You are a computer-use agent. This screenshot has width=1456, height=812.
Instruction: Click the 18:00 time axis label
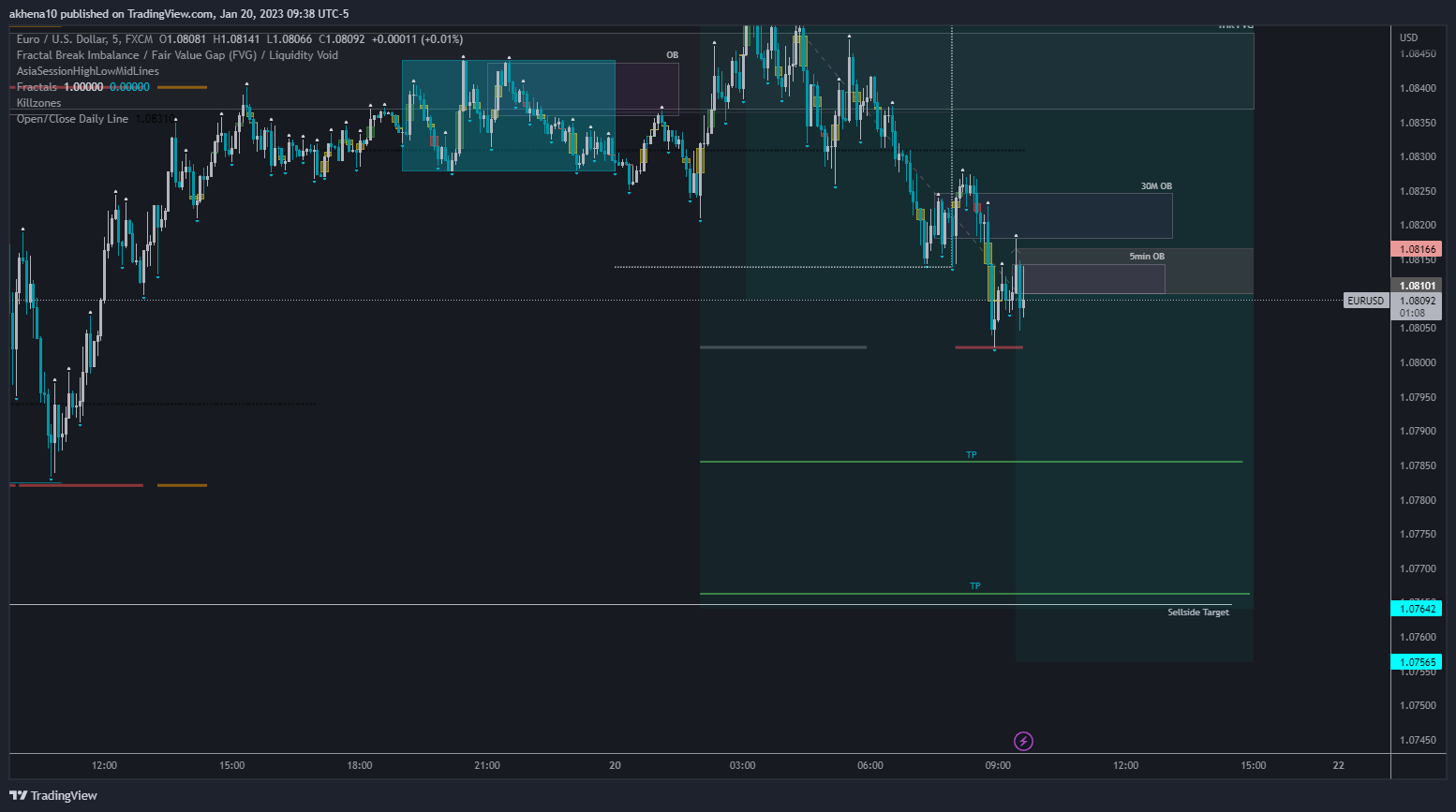pyautogui.click(x=360, y=765)
